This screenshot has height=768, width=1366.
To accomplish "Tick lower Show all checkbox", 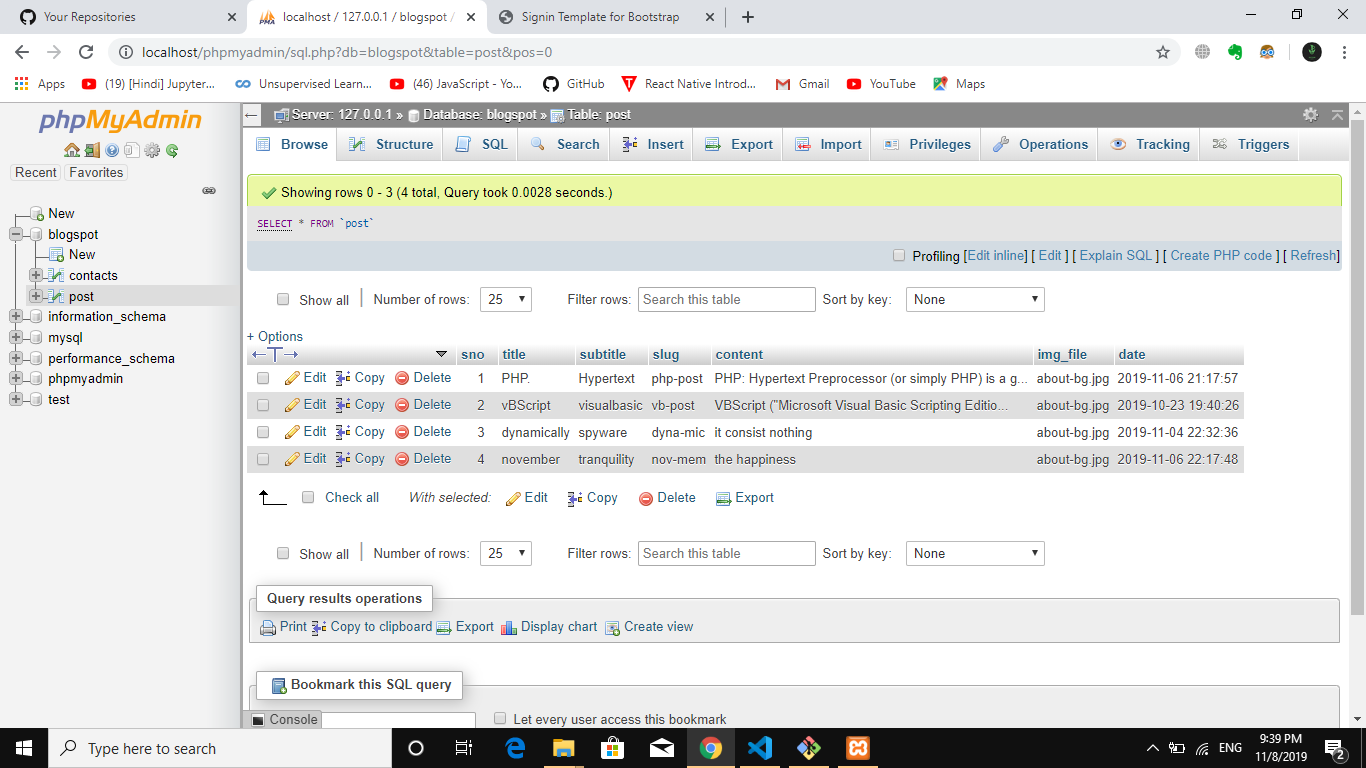I will pyautogui.click(x=283, y=553).
